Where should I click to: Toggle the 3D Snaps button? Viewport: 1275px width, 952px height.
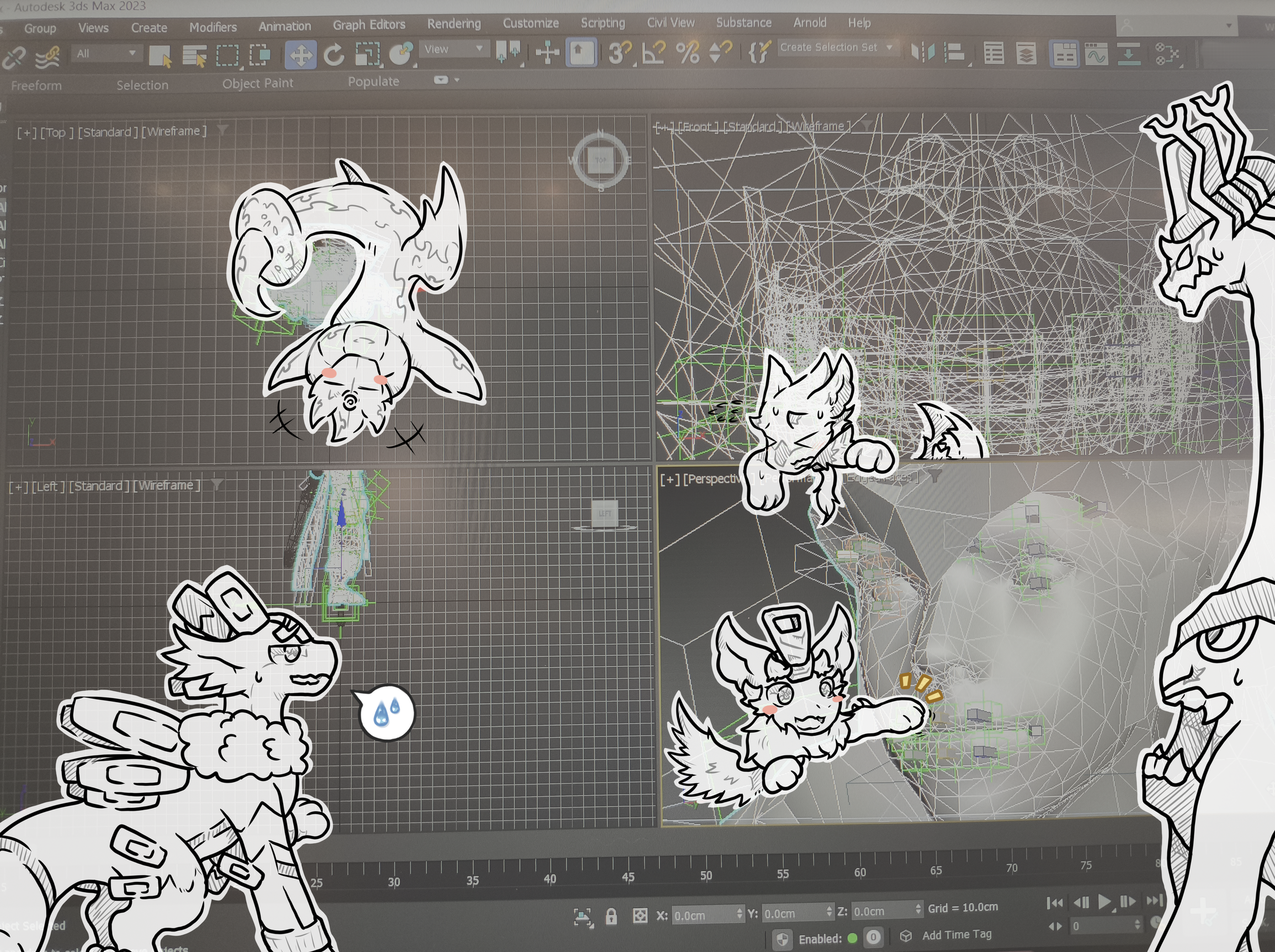click(x=620, y=53)
